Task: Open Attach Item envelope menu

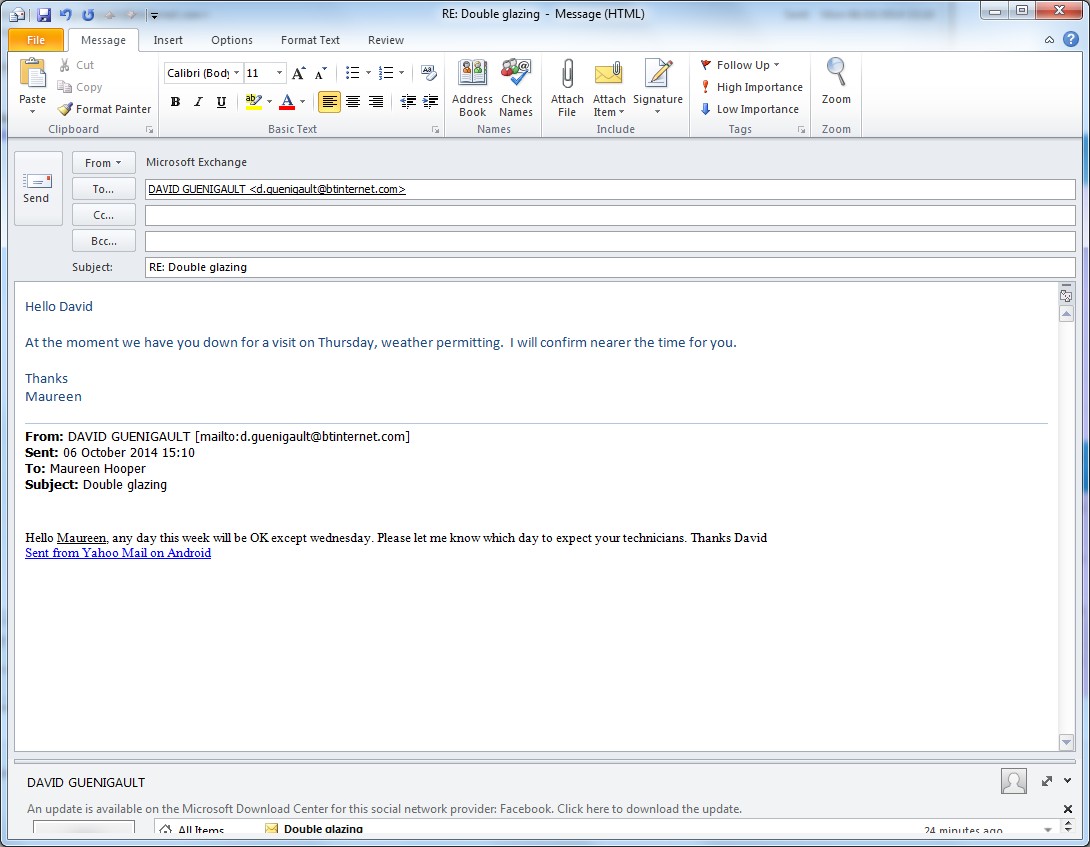Action: click(x=609, y=88)
